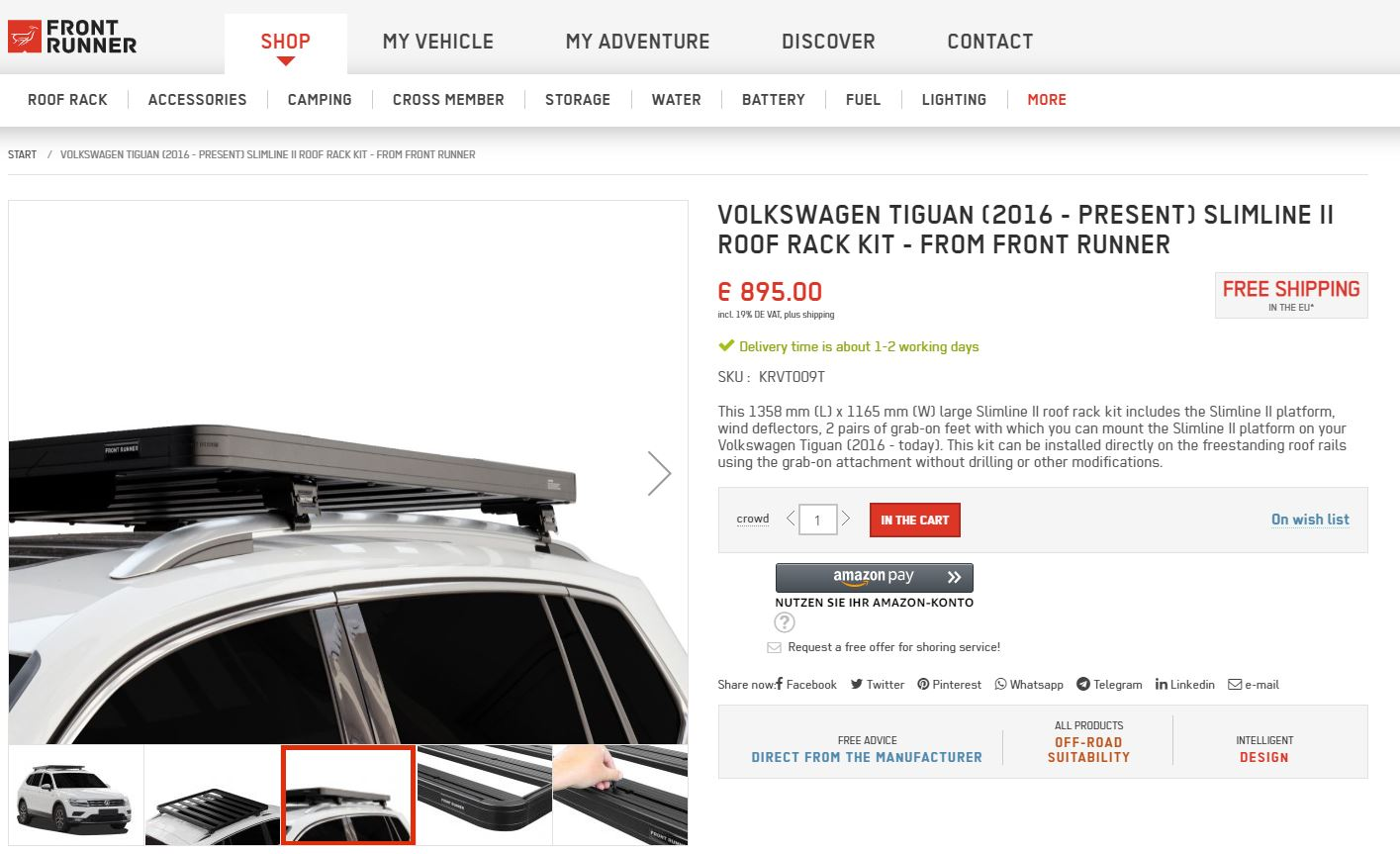Viewport: 1400px width, 854px height.
Task: Open the MY VEHICLE tab
Action: click(x=438, y=42)
